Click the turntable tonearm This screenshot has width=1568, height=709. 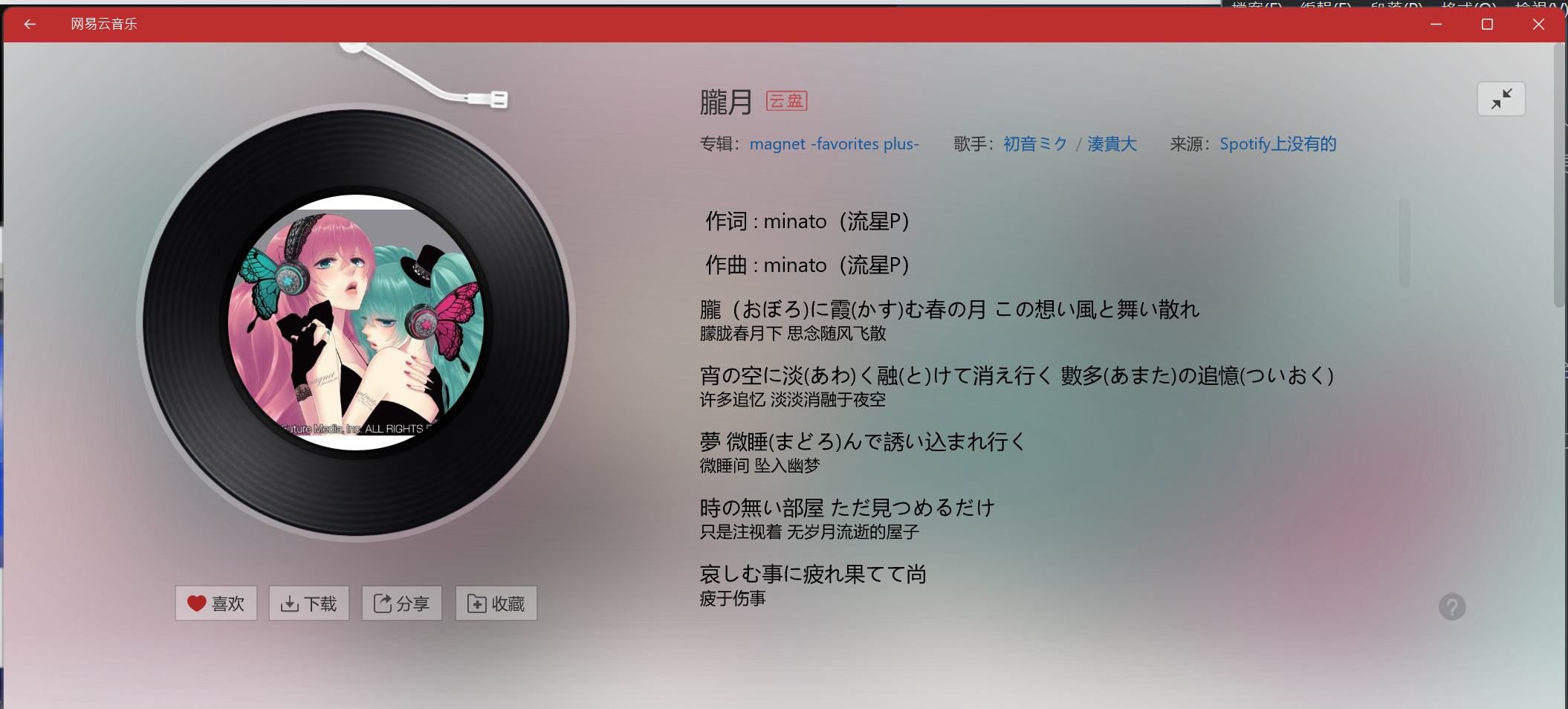click(424, 76)
